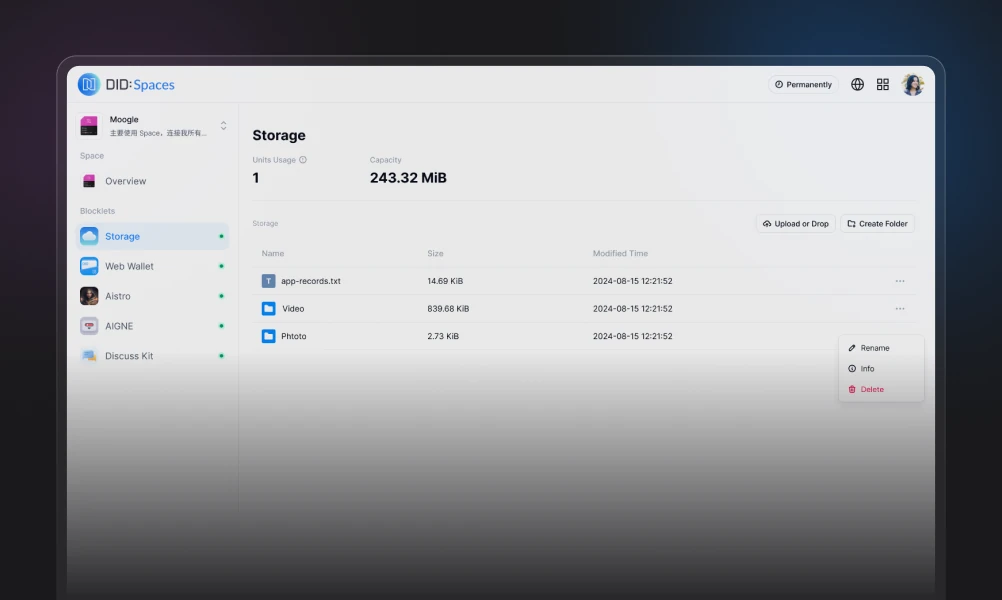Click the Overview sidebar icon
The image size is (1002, 600).
point(89,181)
